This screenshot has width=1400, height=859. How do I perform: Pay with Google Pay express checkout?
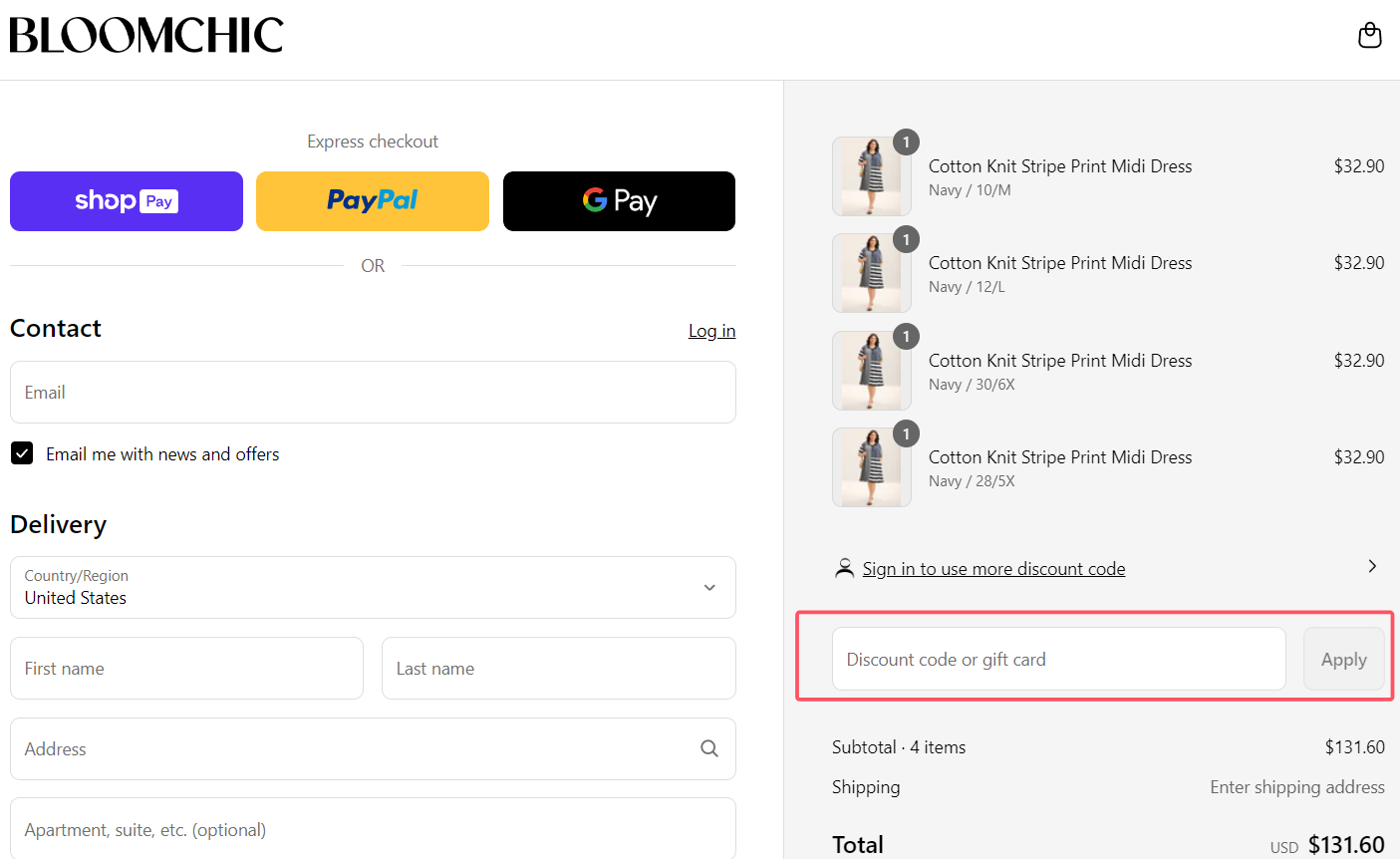coord(619,201)
